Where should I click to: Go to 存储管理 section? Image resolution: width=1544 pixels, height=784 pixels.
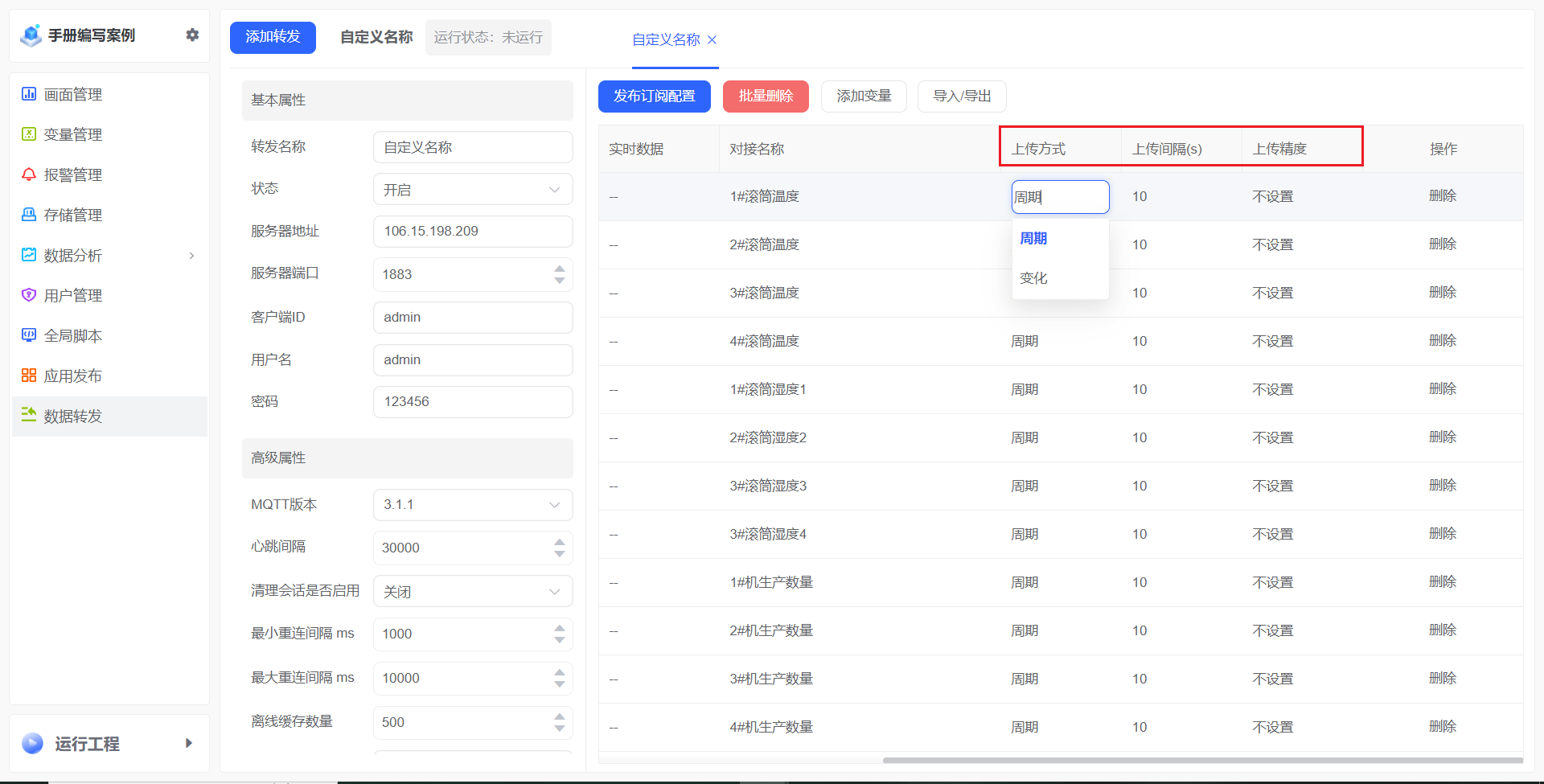point(73,215)
